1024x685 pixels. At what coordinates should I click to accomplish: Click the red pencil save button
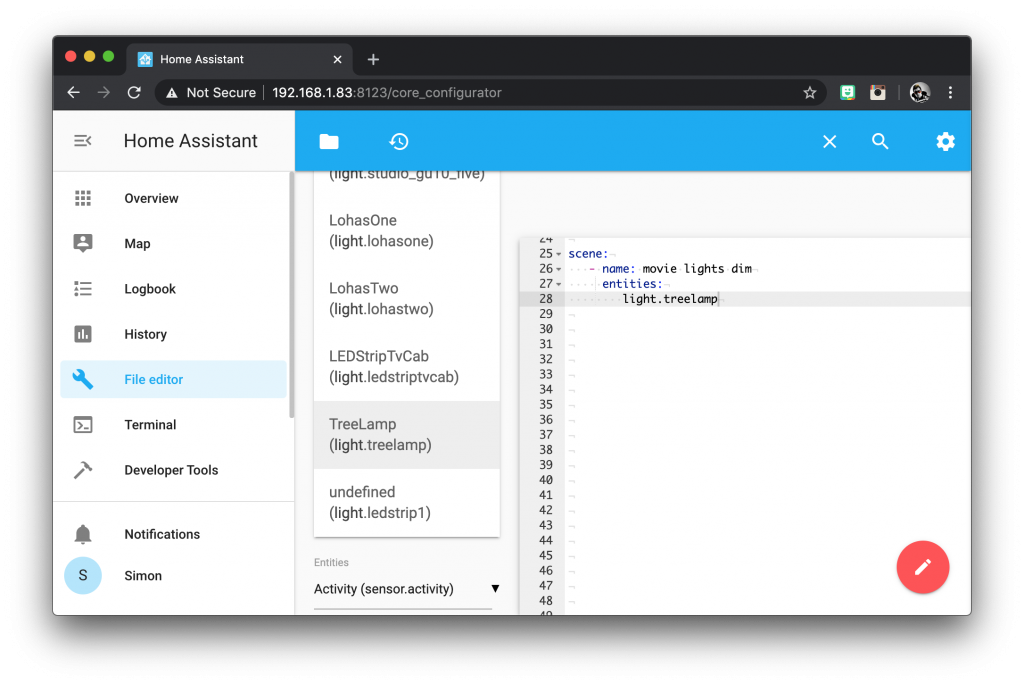[x=922, y=567]
